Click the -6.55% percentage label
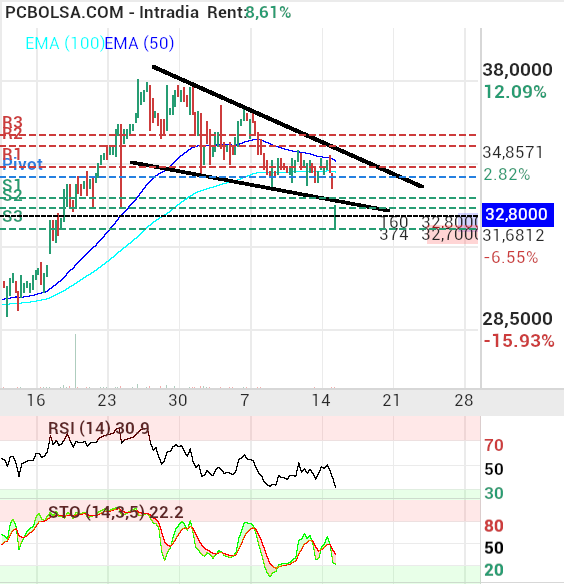Image resolution: width=564 pixels, height=584 pixels. (x=511, y=257)
